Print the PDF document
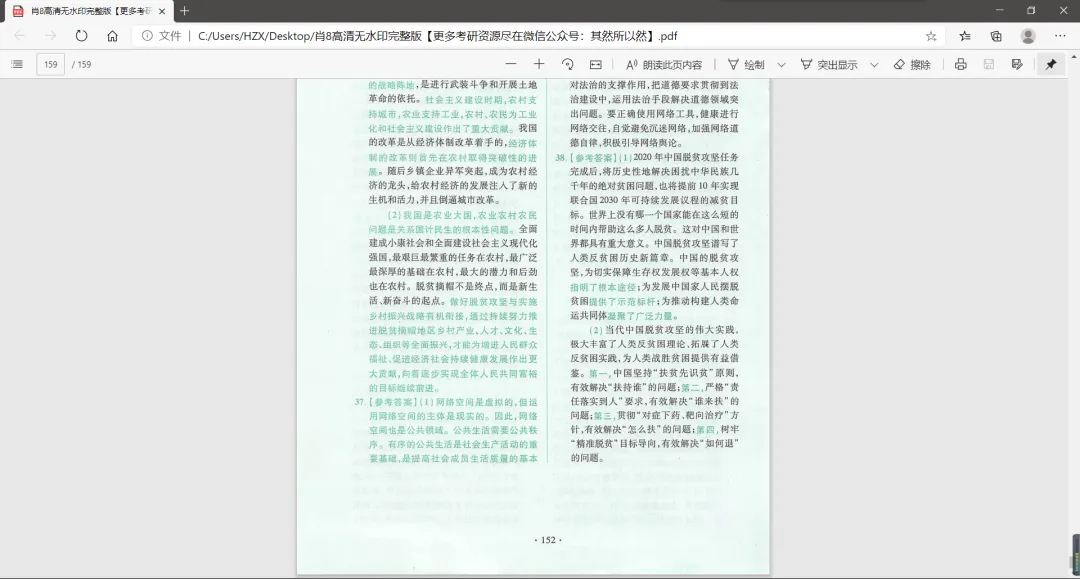 coord(960,64)
